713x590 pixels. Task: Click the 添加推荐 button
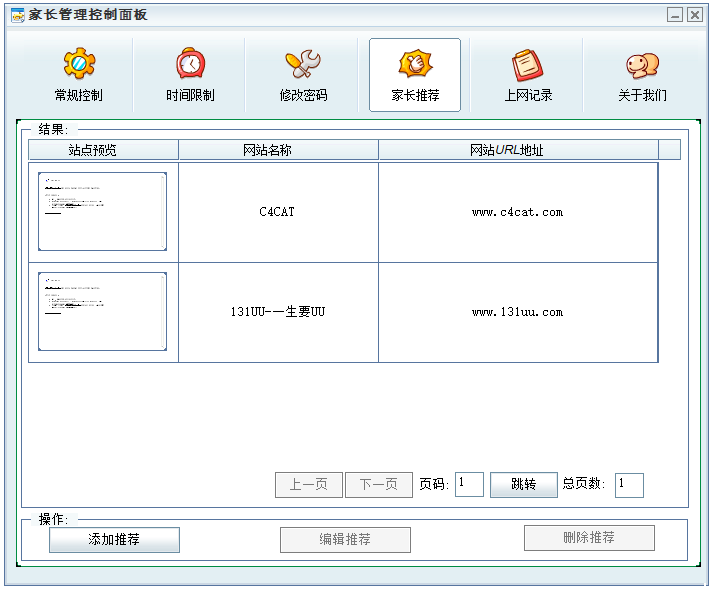coord(114,540)
